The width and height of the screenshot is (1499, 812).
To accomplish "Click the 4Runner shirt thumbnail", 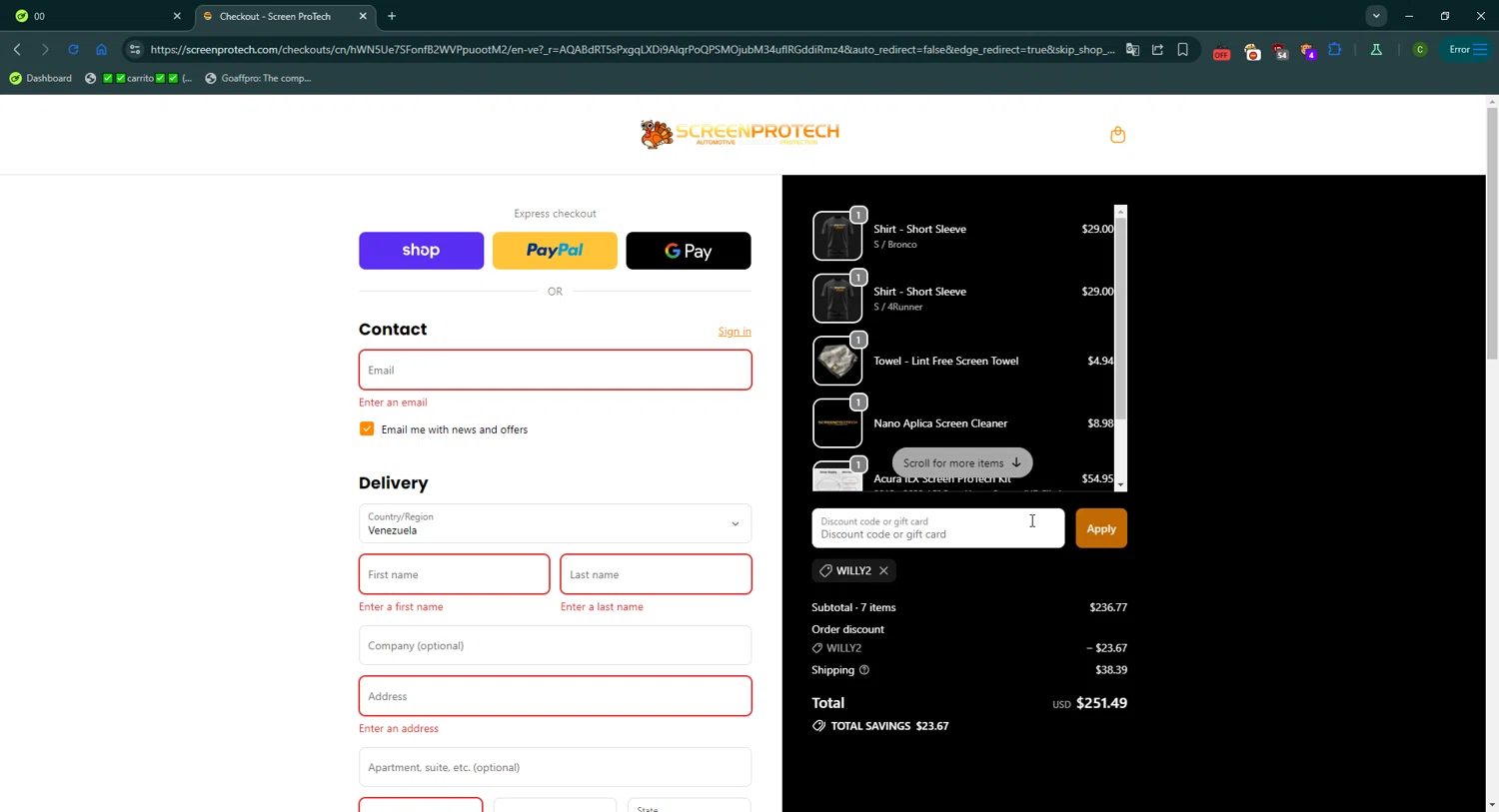I will pos(837,299).
